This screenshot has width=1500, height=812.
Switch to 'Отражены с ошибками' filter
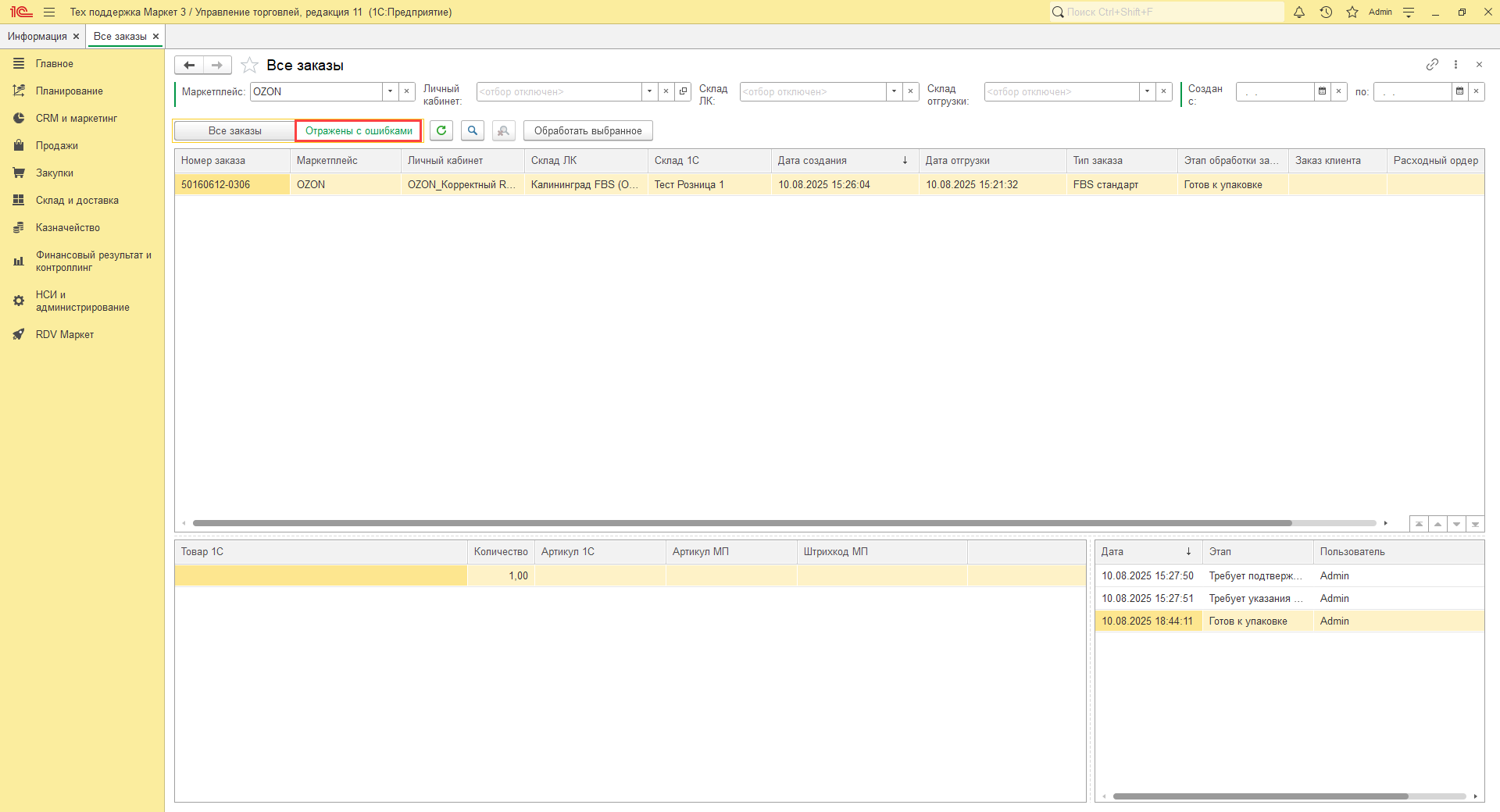point(359,131)
